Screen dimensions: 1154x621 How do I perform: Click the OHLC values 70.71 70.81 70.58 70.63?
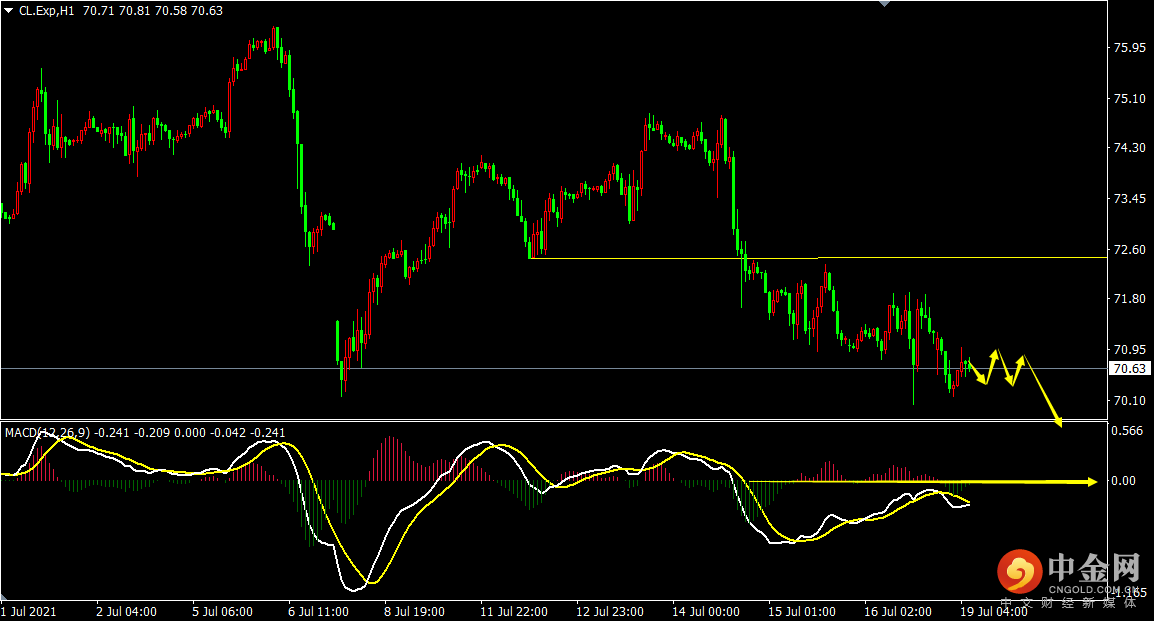153,11
